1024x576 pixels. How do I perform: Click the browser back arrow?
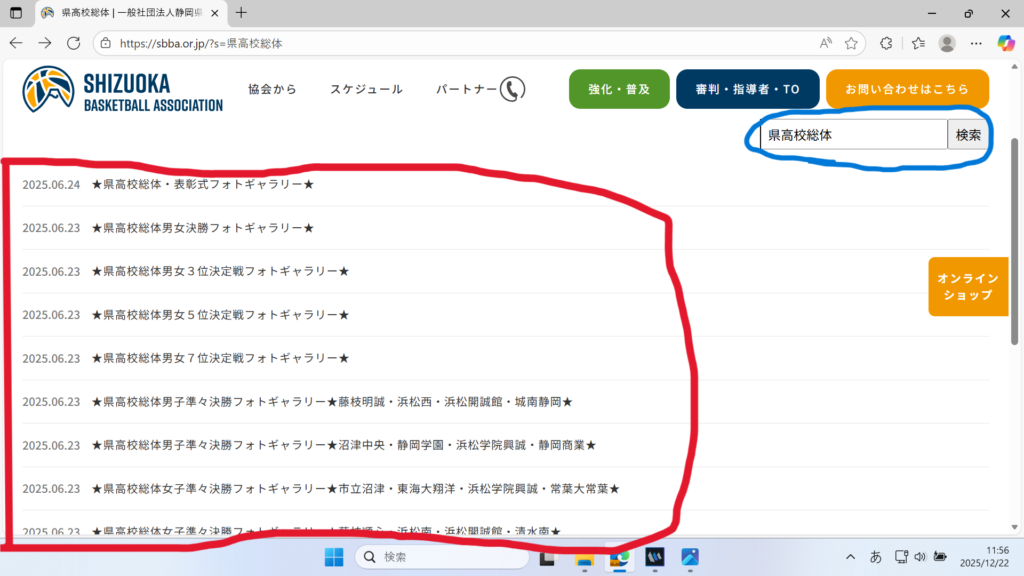tap(16, 43)
